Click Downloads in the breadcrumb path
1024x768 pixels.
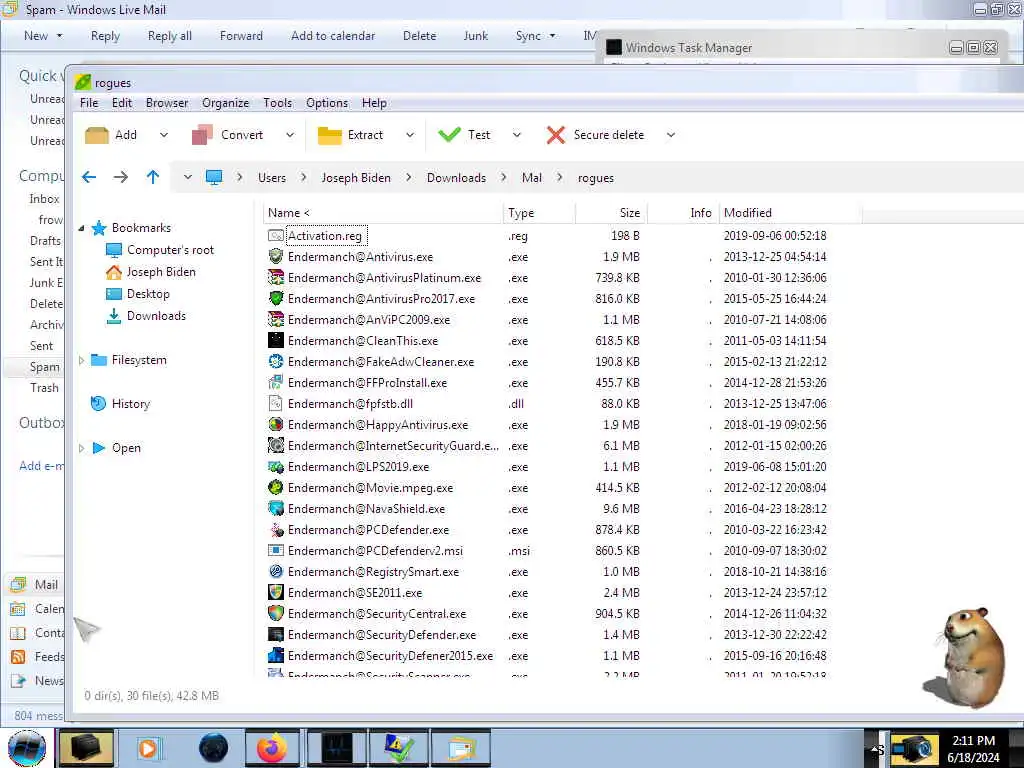coord(456,178)
